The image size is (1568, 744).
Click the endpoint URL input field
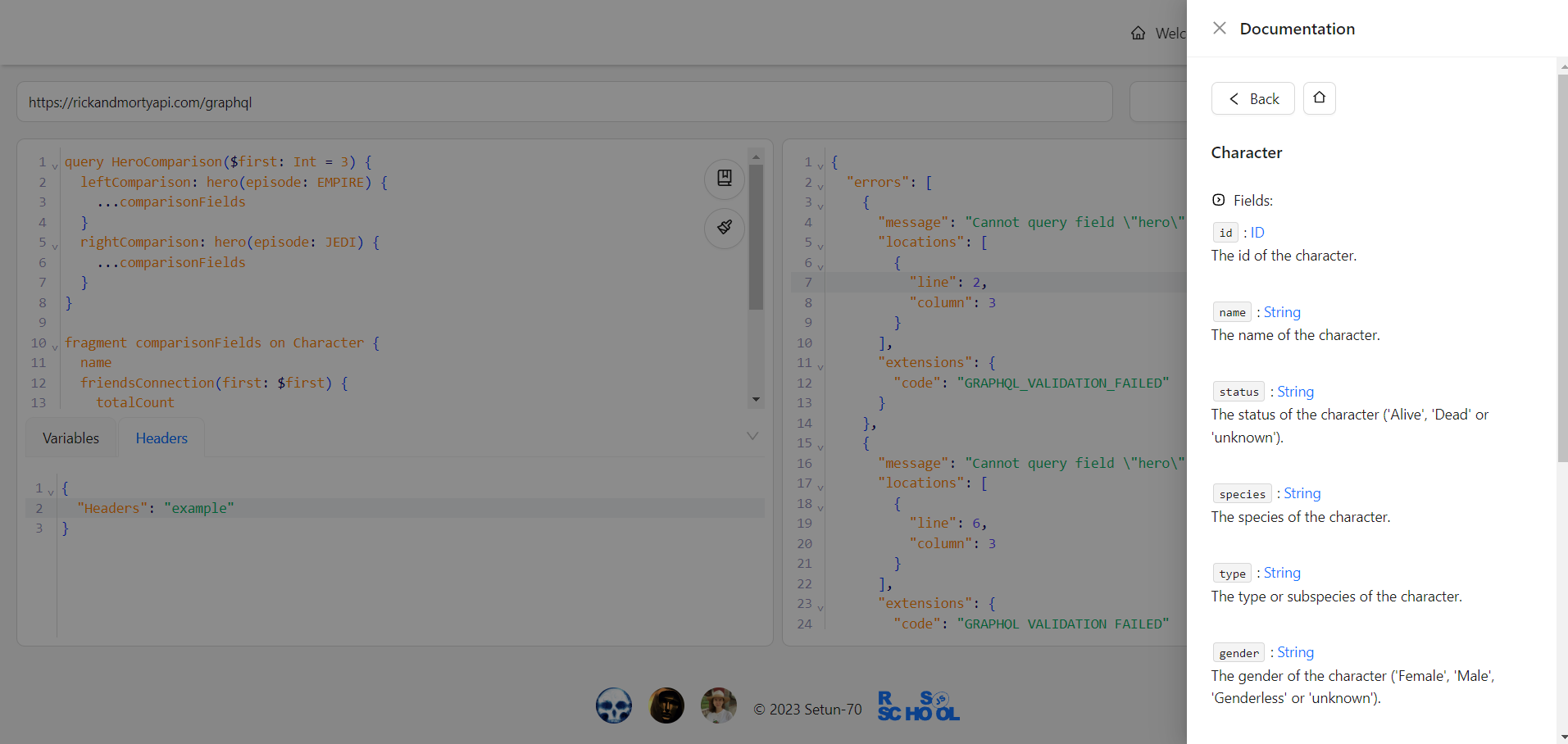[565, 102]
